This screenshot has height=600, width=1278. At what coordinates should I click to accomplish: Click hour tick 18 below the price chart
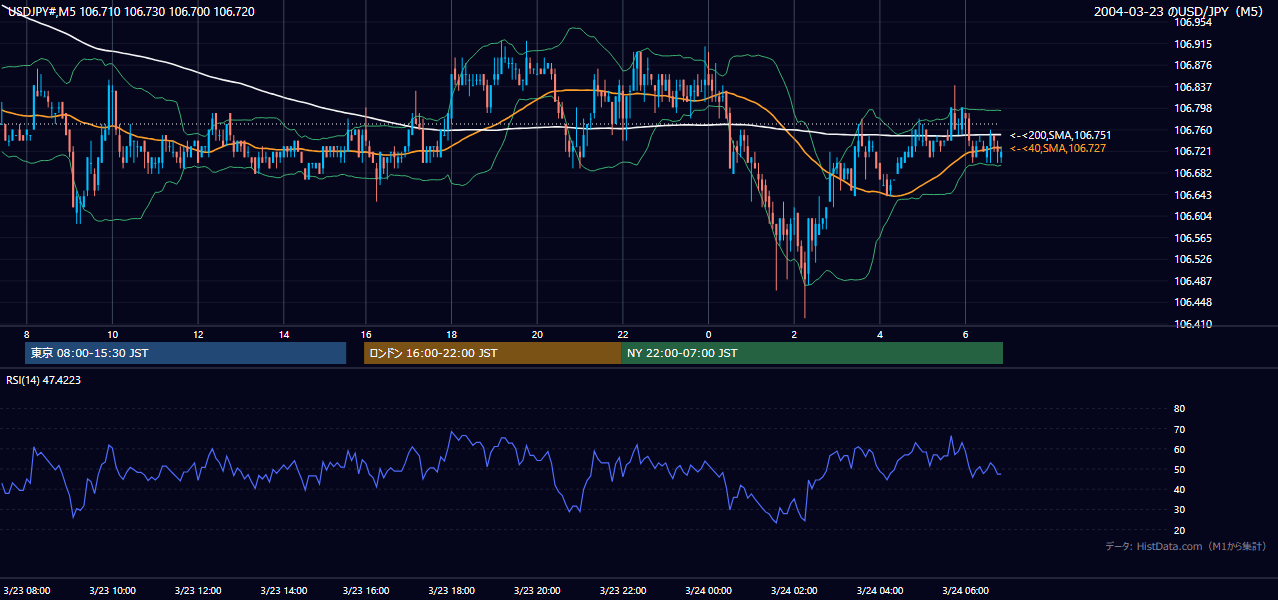tap(451, 334)
